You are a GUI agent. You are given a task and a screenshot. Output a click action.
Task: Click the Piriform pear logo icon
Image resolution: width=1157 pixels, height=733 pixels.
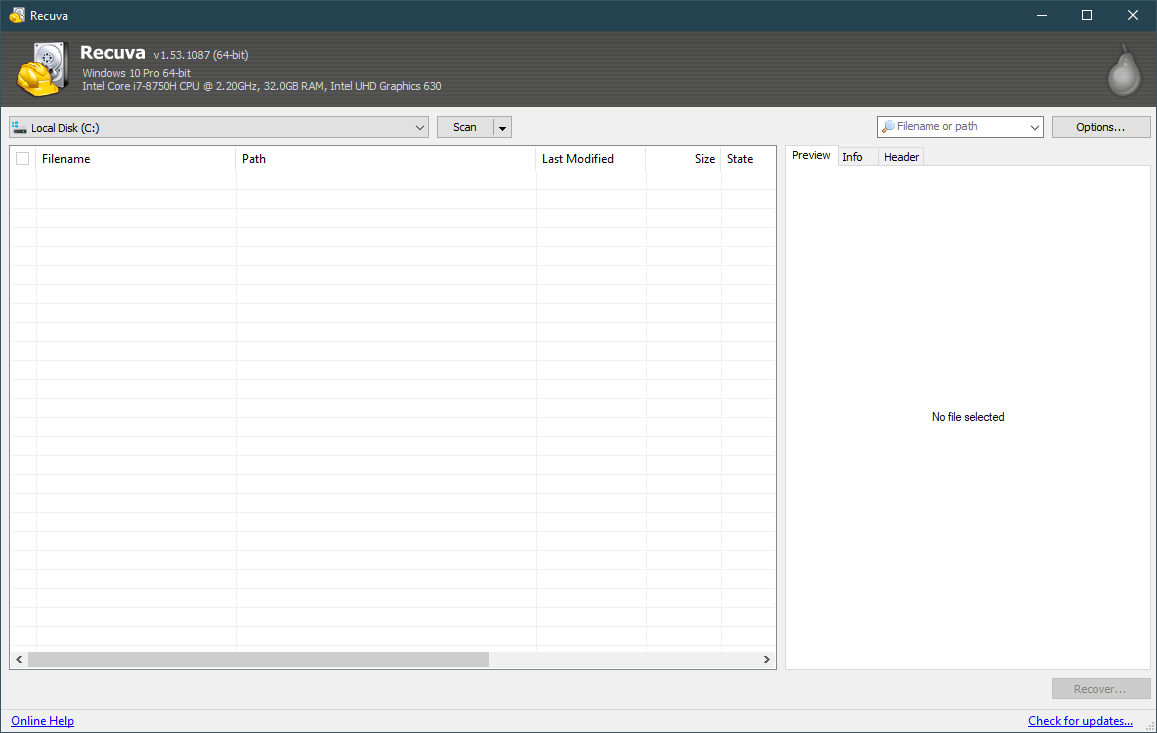pyautogui.click(x=1125, y=72)
